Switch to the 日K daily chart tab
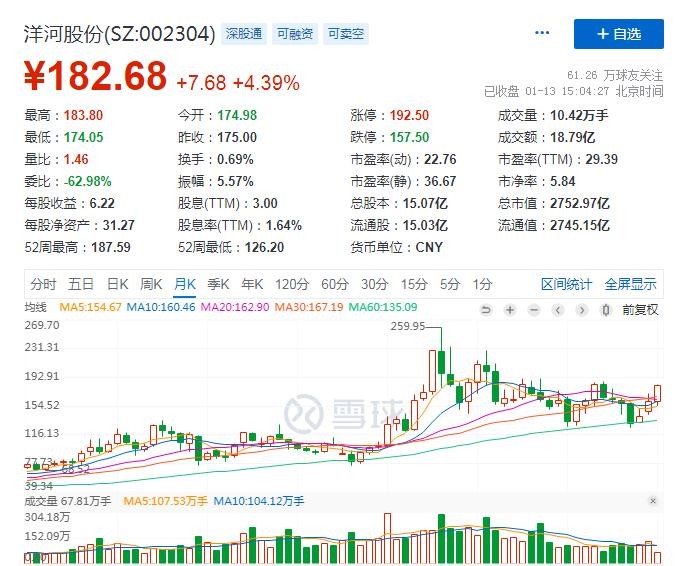 click(x=117, y=284)
